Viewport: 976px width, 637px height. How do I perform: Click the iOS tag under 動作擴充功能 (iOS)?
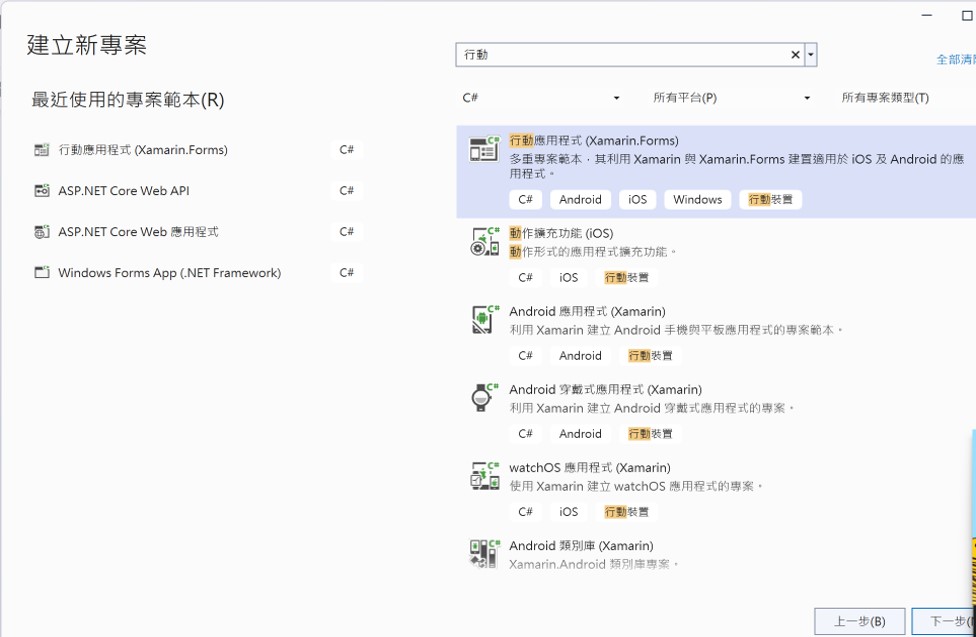[568, 278]
